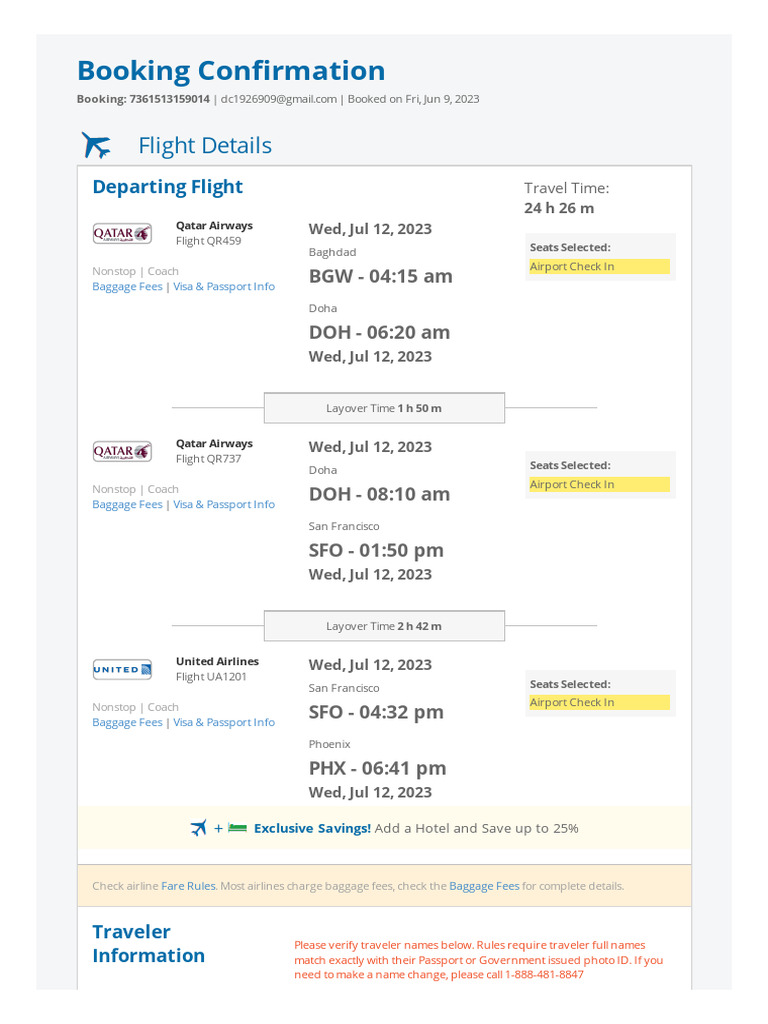
Task: Click the United Airlines logo
Action: (x=122, y=669)
